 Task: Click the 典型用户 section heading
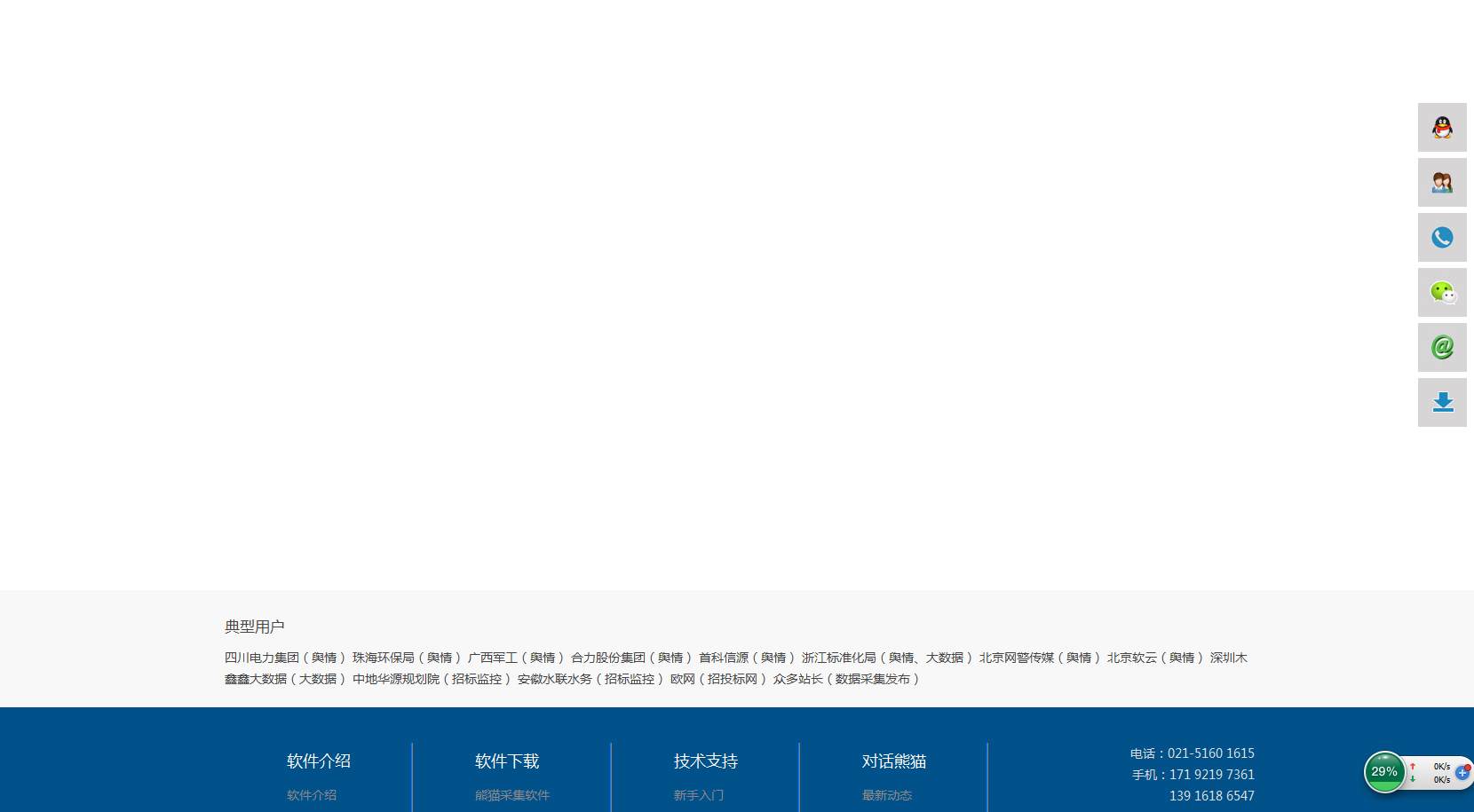tap(255, 627)
